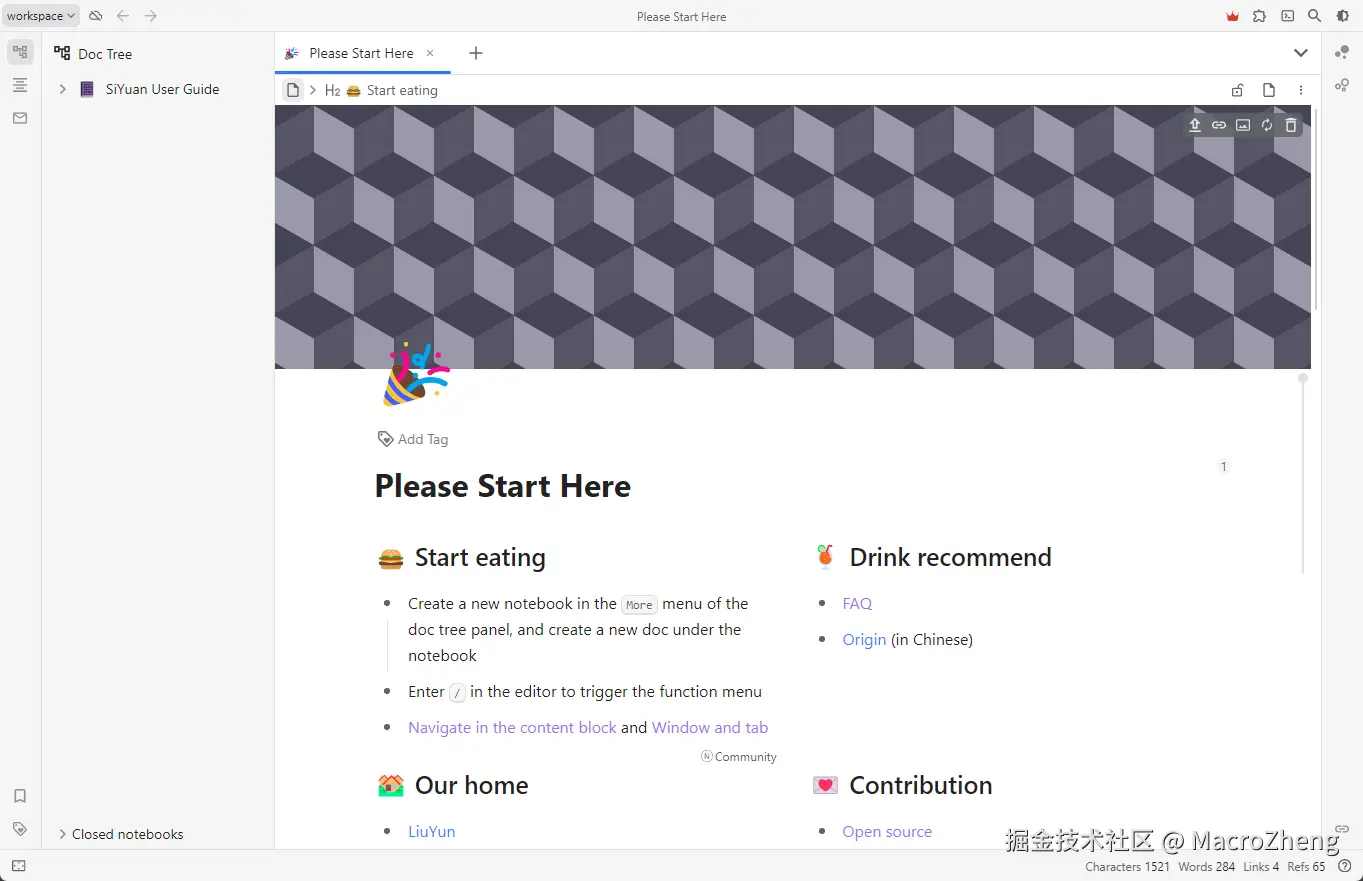Click the document progress slider handle

click(x=1302, y=378)
